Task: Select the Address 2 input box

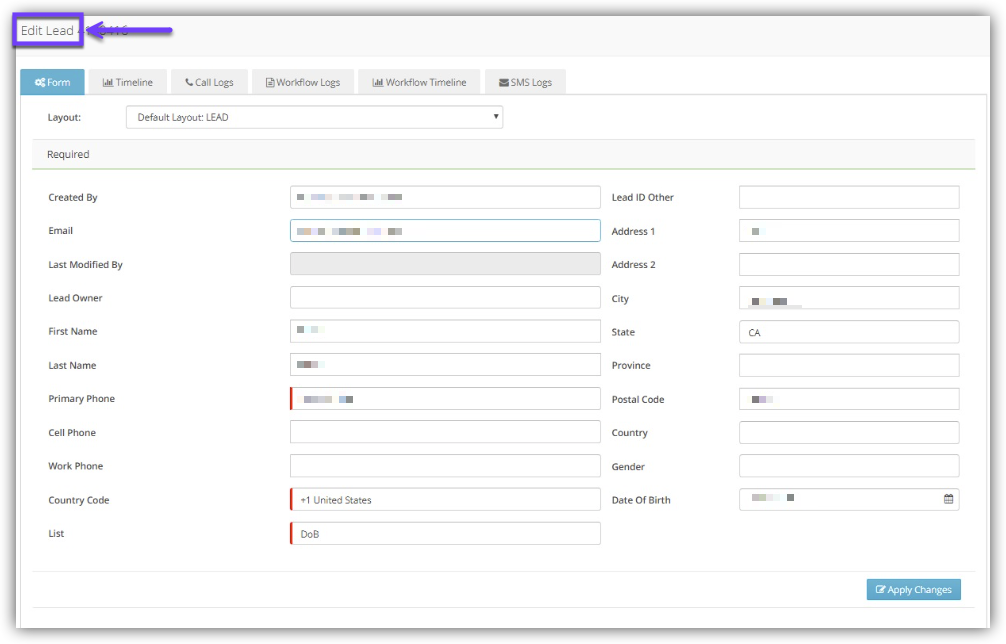Action: [x=849, y=265]
